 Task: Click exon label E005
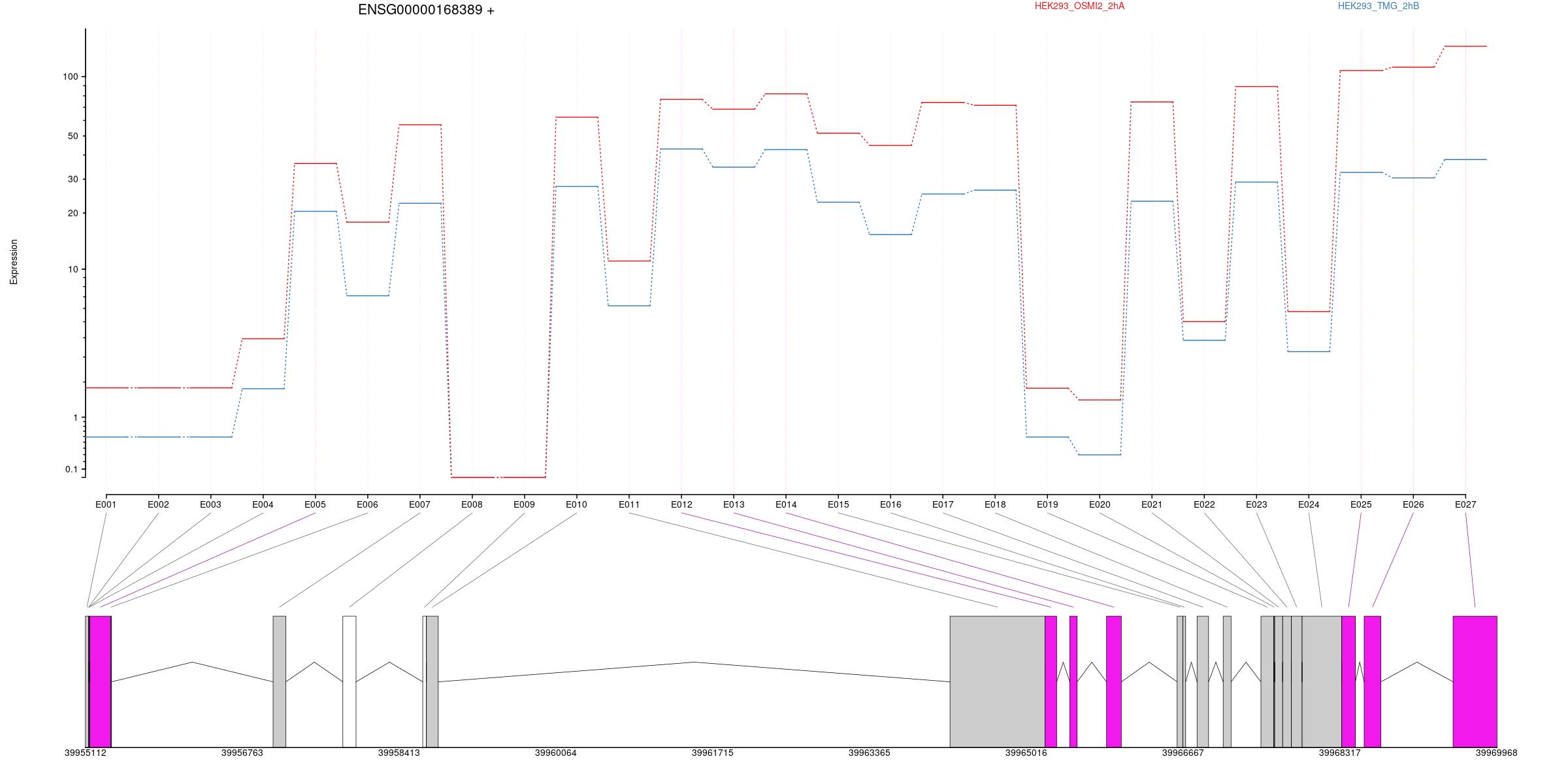tap(315, 504)
